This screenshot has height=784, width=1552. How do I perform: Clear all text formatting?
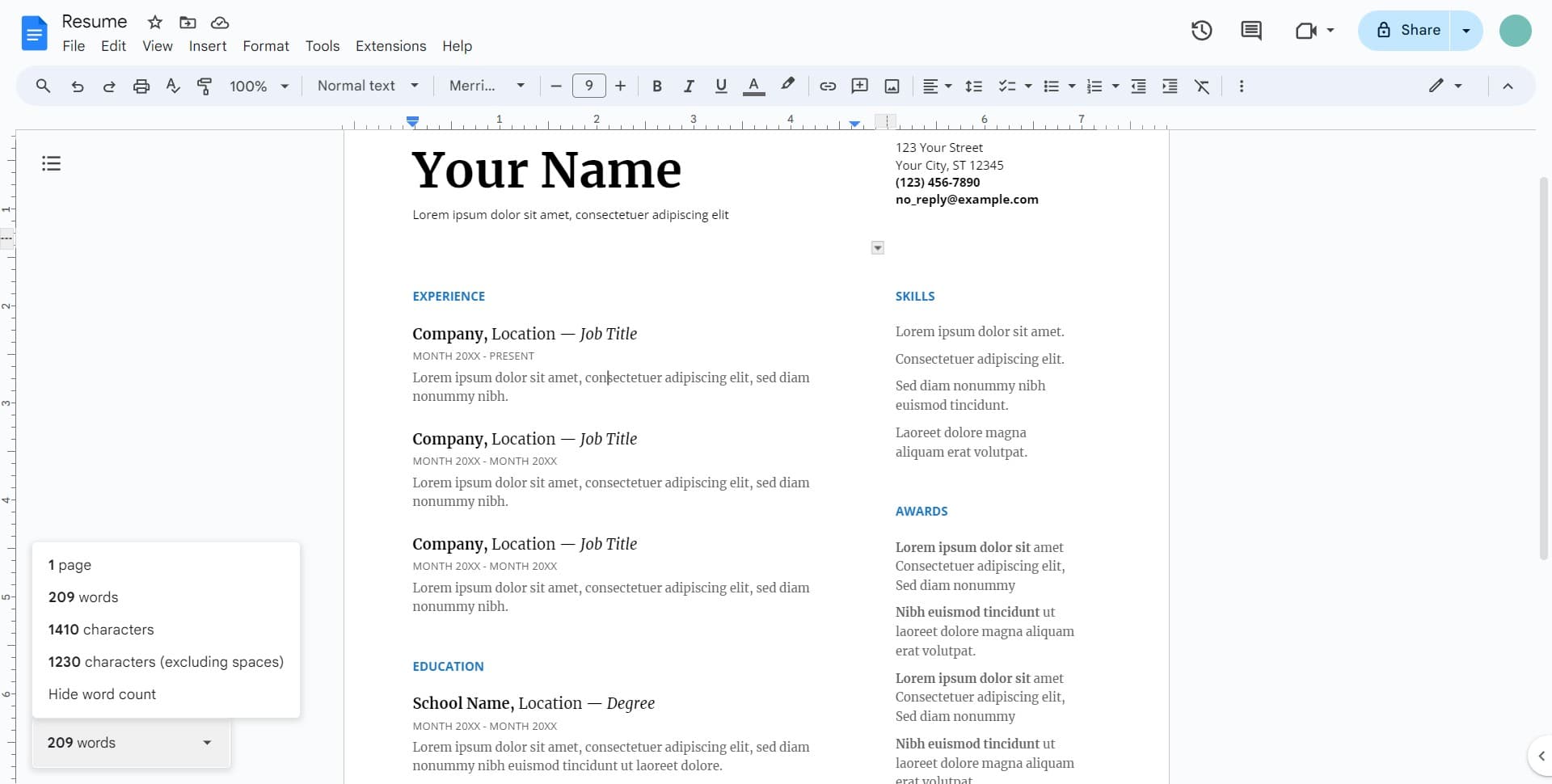1202,86
